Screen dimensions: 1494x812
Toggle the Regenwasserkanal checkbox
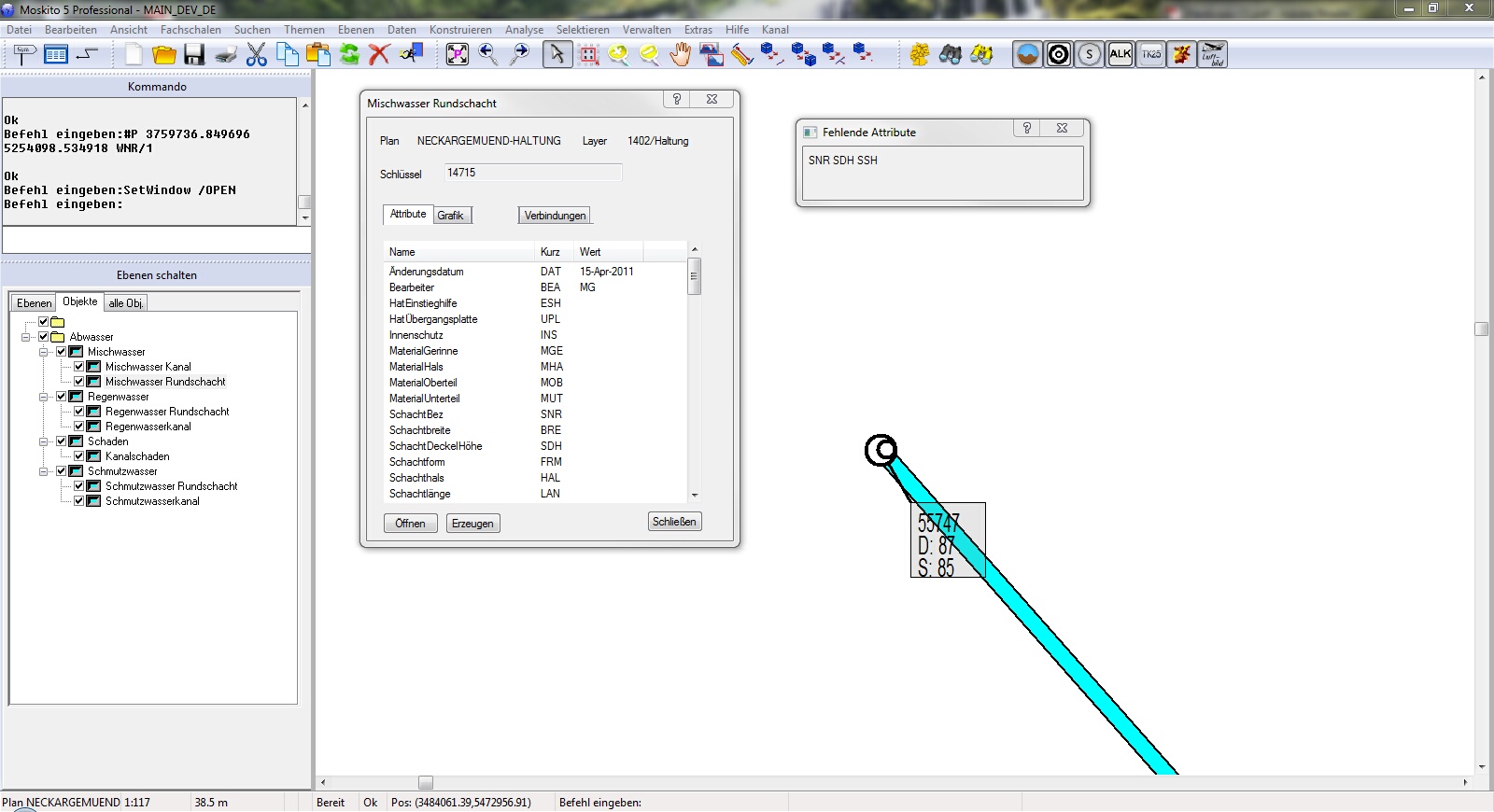(x=79, y=427)
